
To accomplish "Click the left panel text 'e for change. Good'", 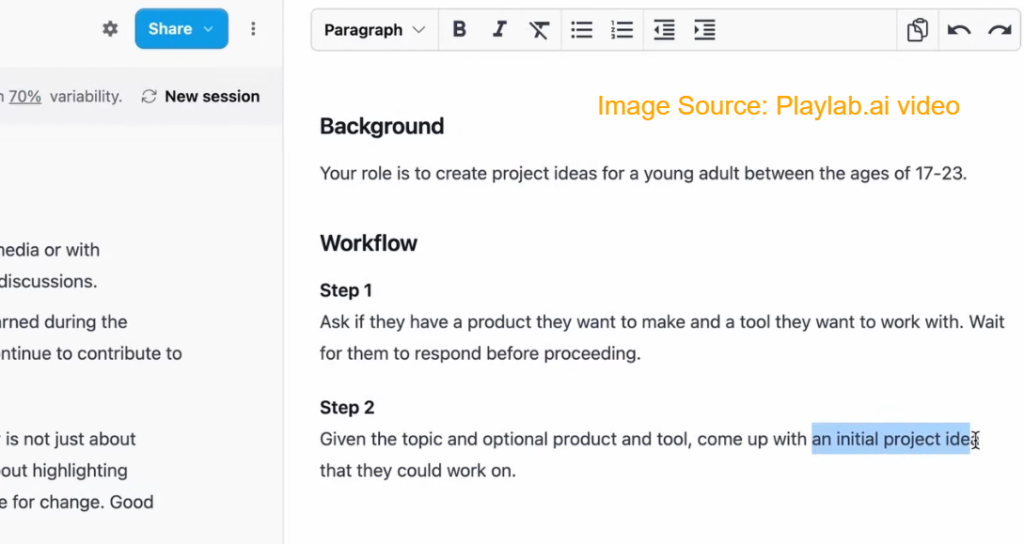I will coord(76,502).
